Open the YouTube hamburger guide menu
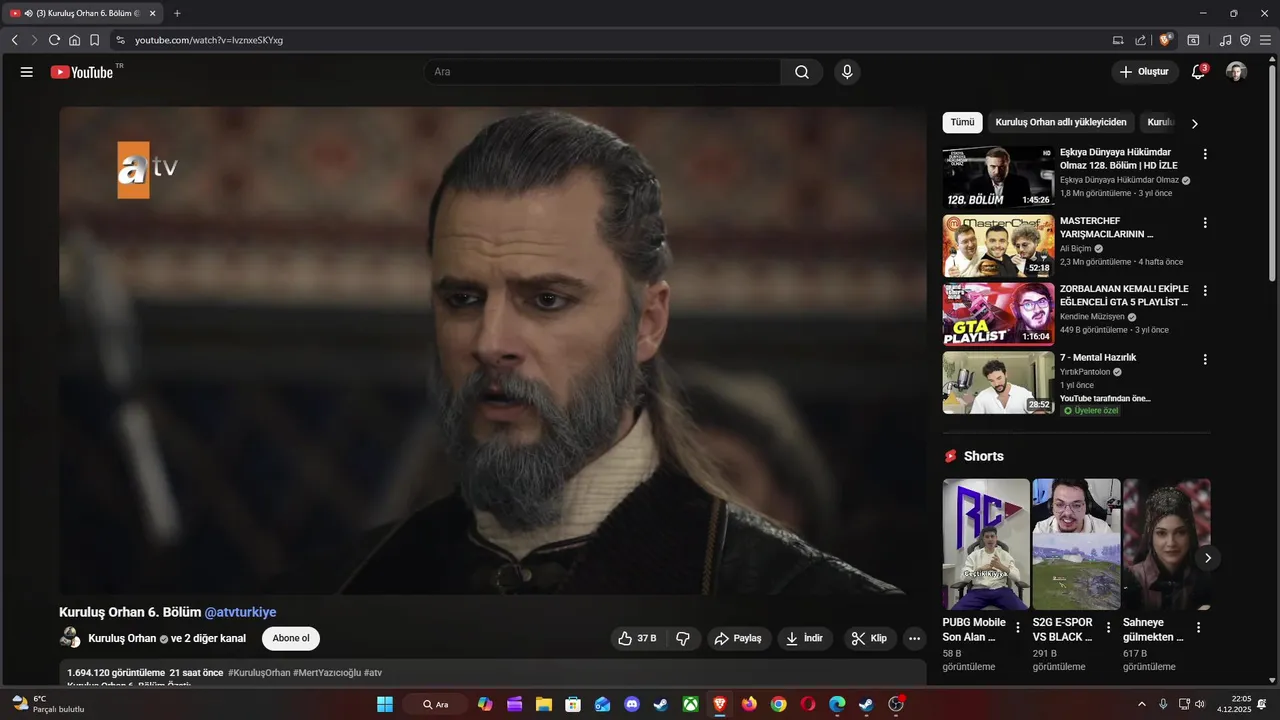Viewport: 1280px width, 720px height. coord(27,72)
